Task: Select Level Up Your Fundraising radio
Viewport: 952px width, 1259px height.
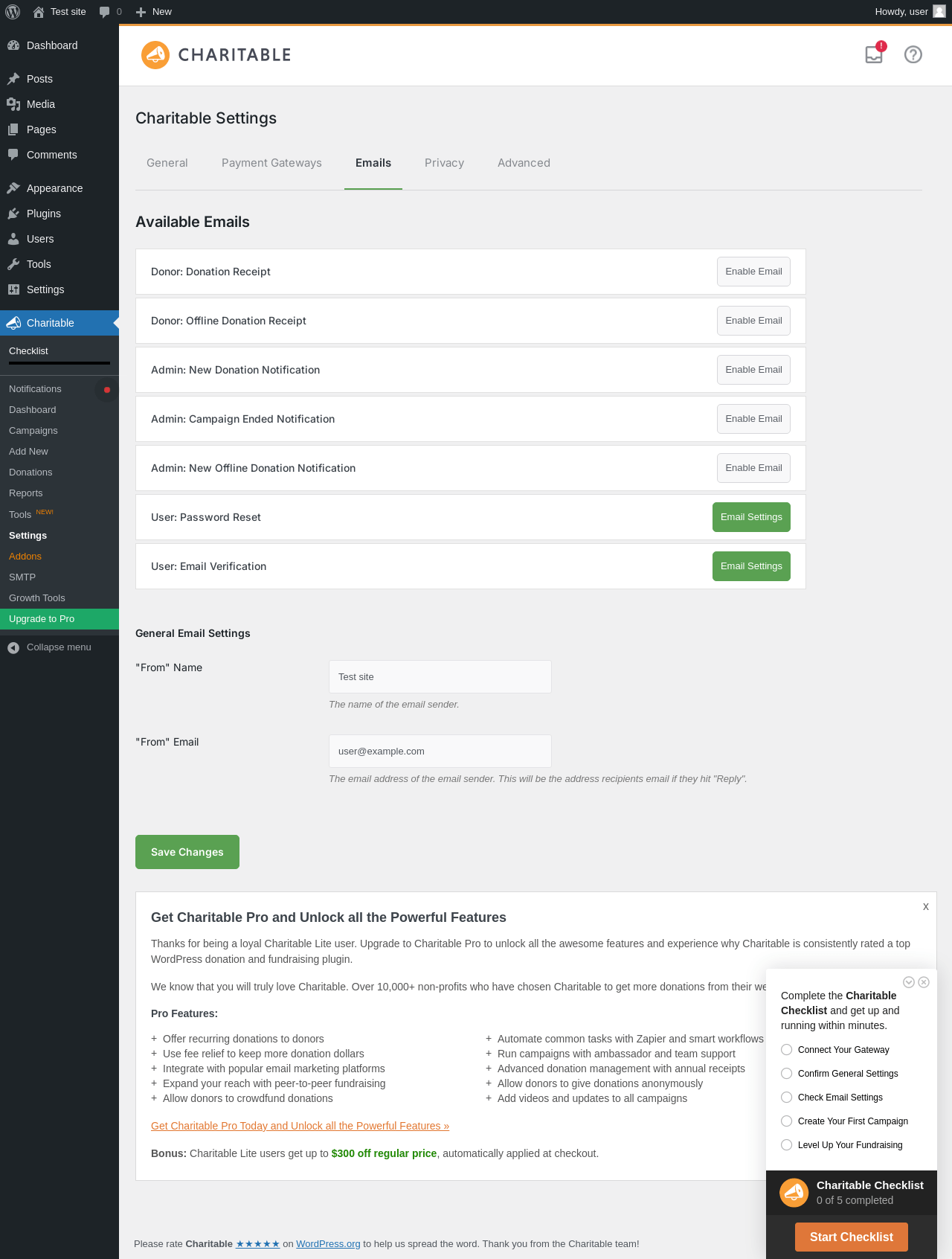Action: click(787, 1144)
